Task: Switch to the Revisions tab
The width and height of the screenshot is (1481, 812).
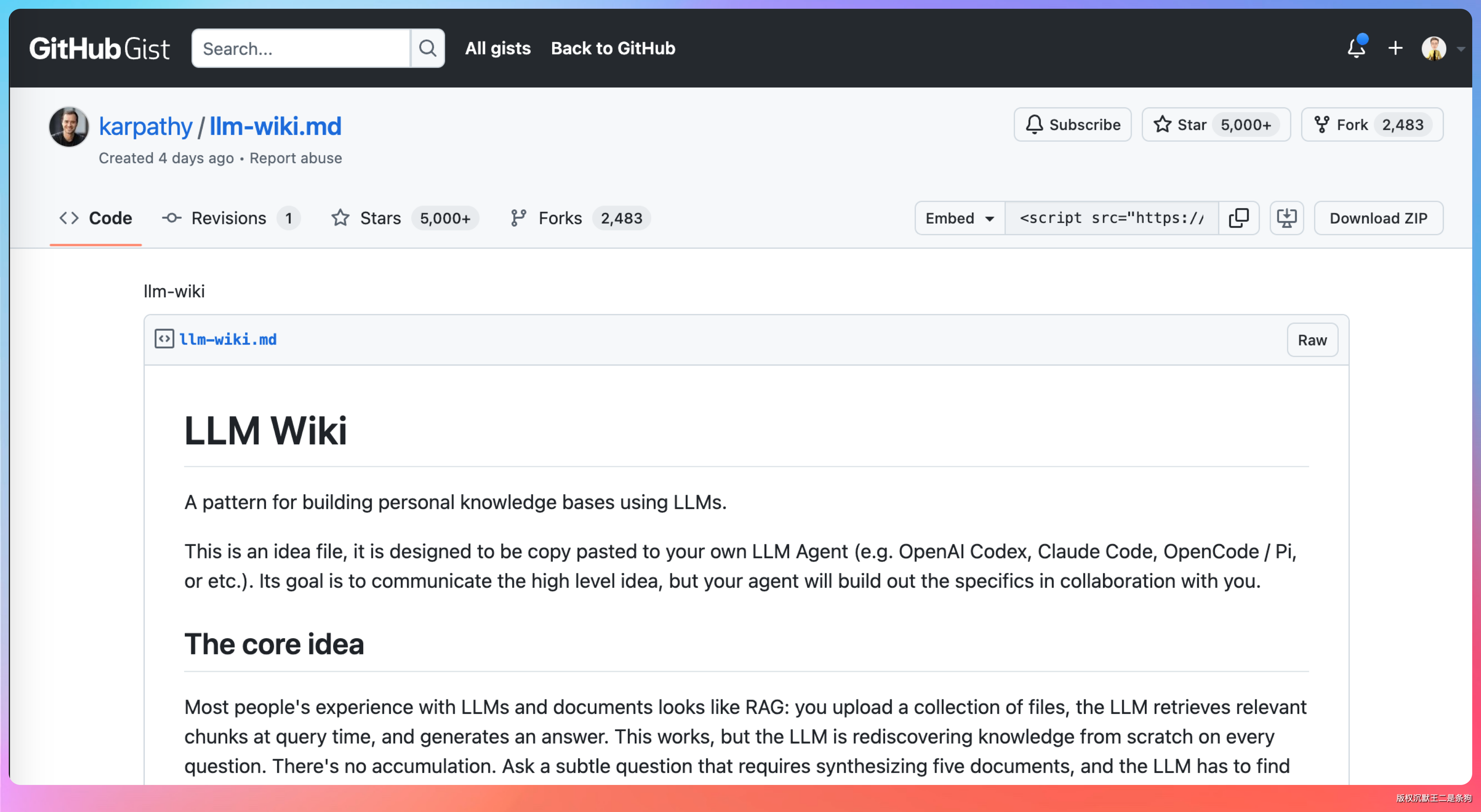Action: (x=229, y=218)
